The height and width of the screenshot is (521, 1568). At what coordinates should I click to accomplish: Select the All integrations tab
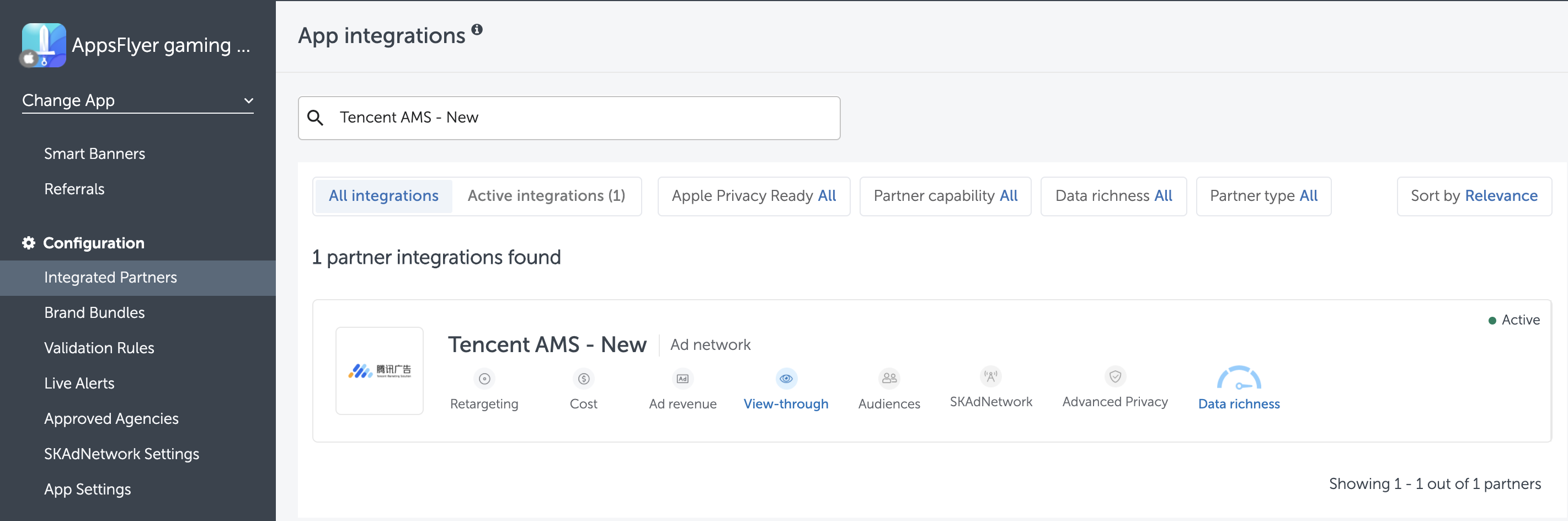[x=383, y=196]
